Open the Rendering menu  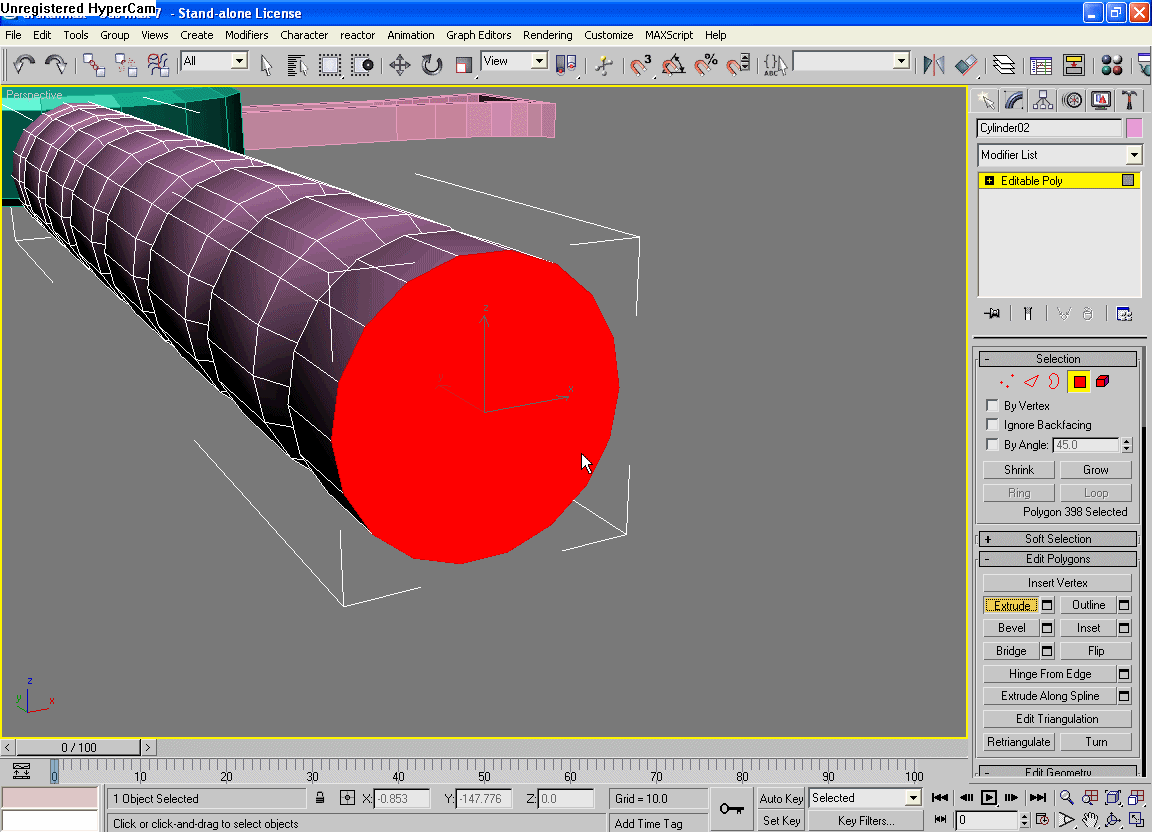click(547, 35)
